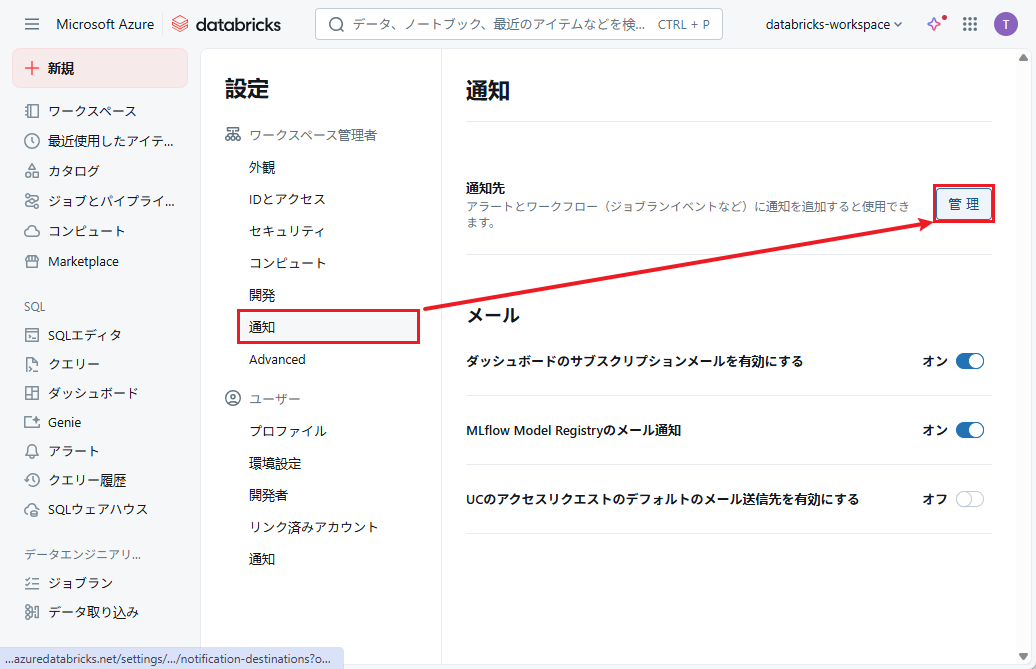Open the Advanced settings section
1036x669 pixels.
coord(277,359)
